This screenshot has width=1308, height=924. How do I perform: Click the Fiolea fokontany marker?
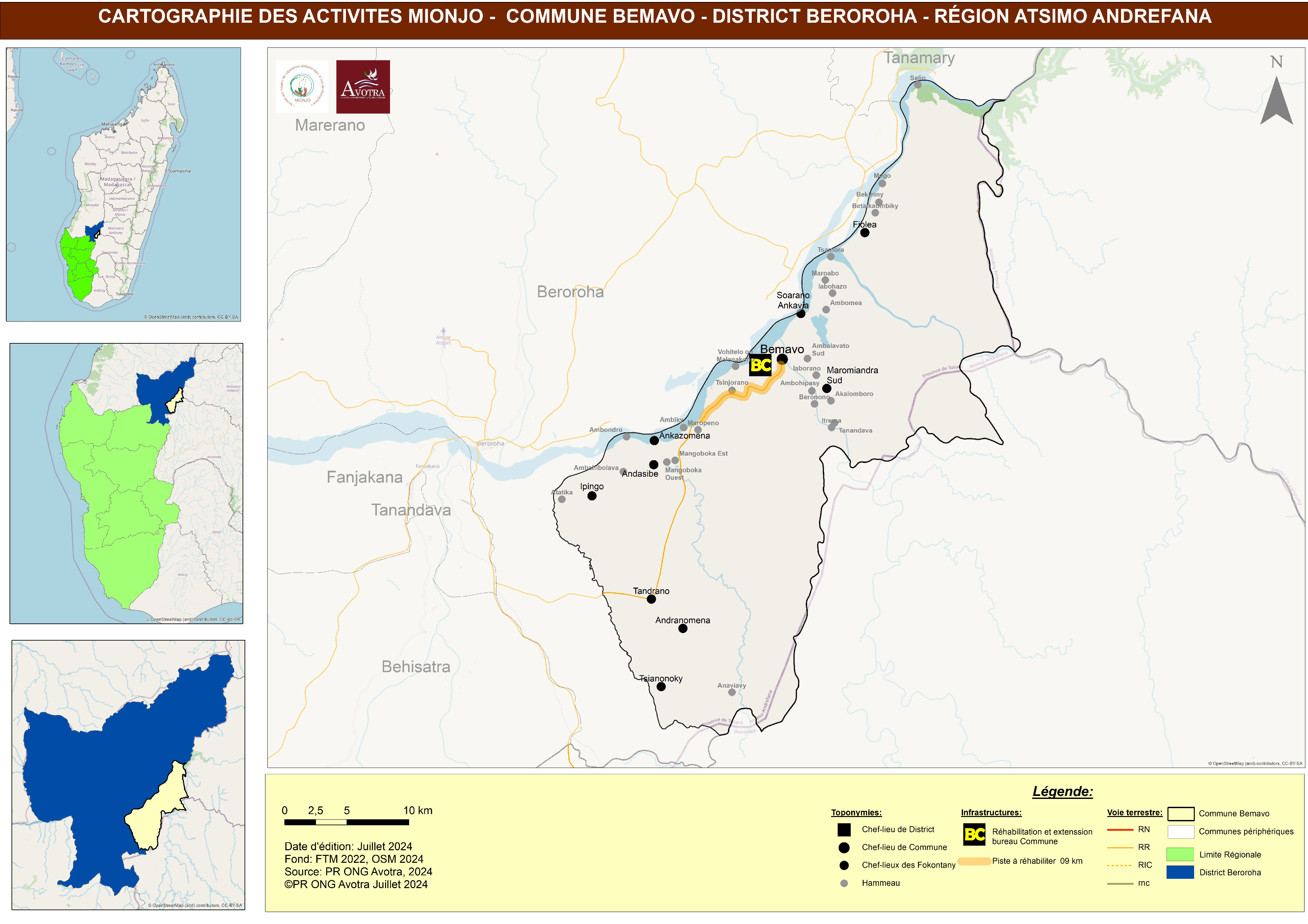tap(865, 232)
